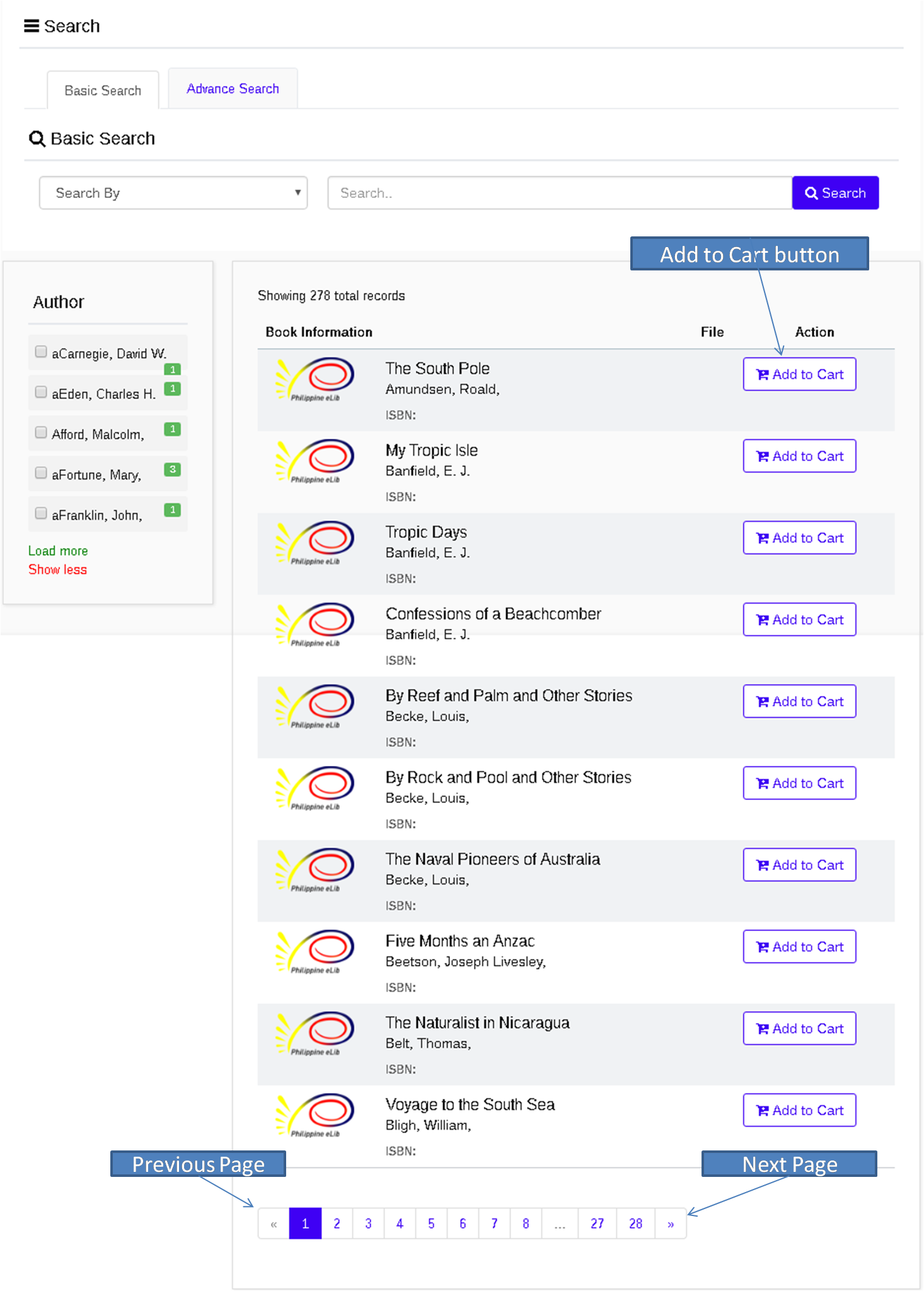
Task: Click cart icon for Tropic Days
Action: coord(763,538)
